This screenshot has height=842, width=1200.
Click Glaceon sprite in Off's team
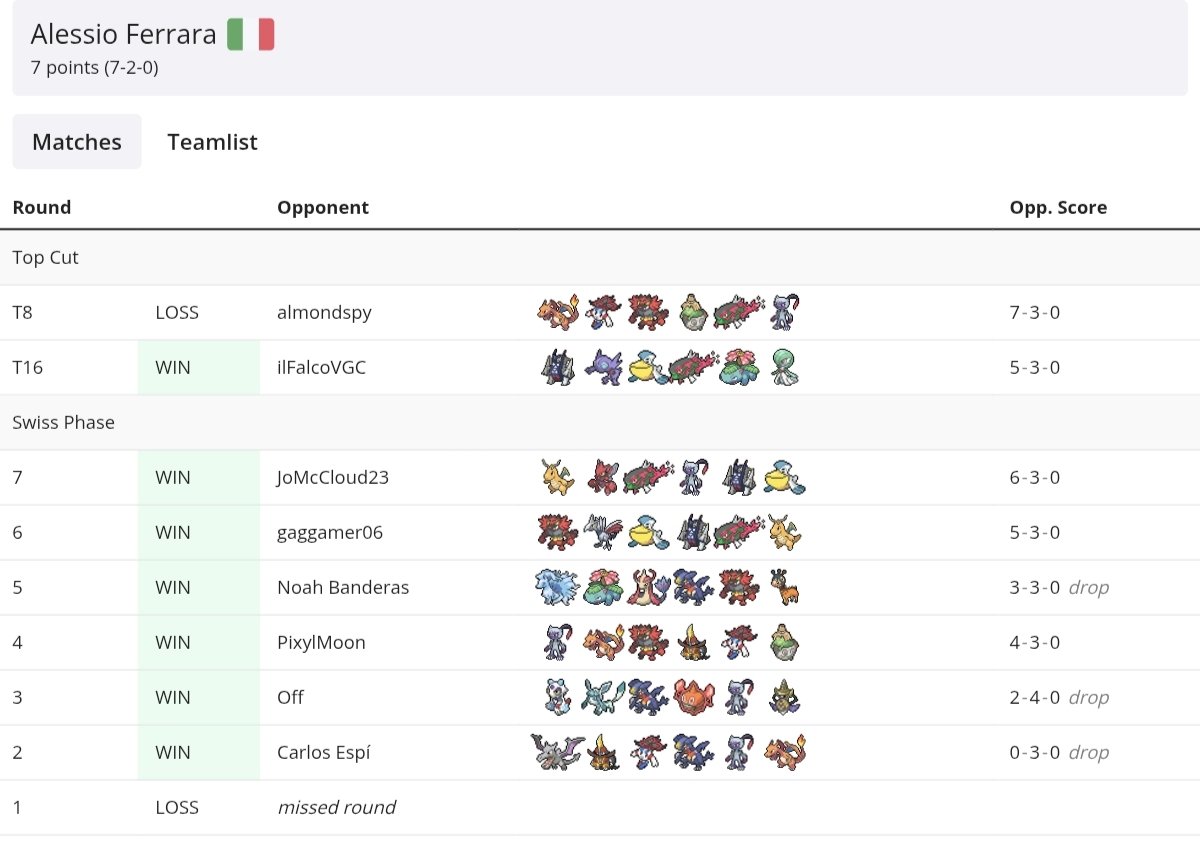pyautogui.click(x=603, y=698)
